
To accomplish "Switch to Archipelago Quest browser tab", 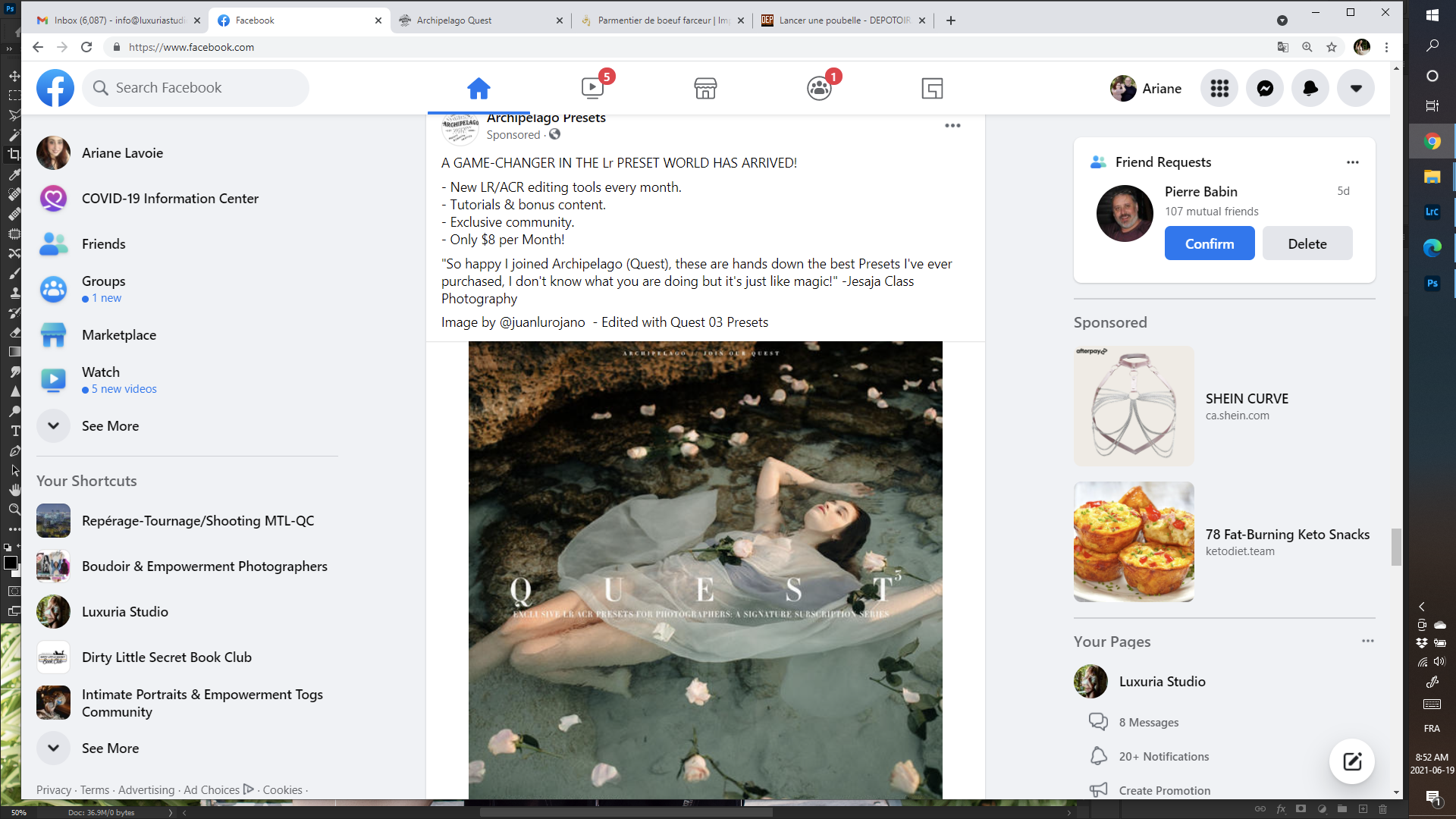I will point(455,20).
